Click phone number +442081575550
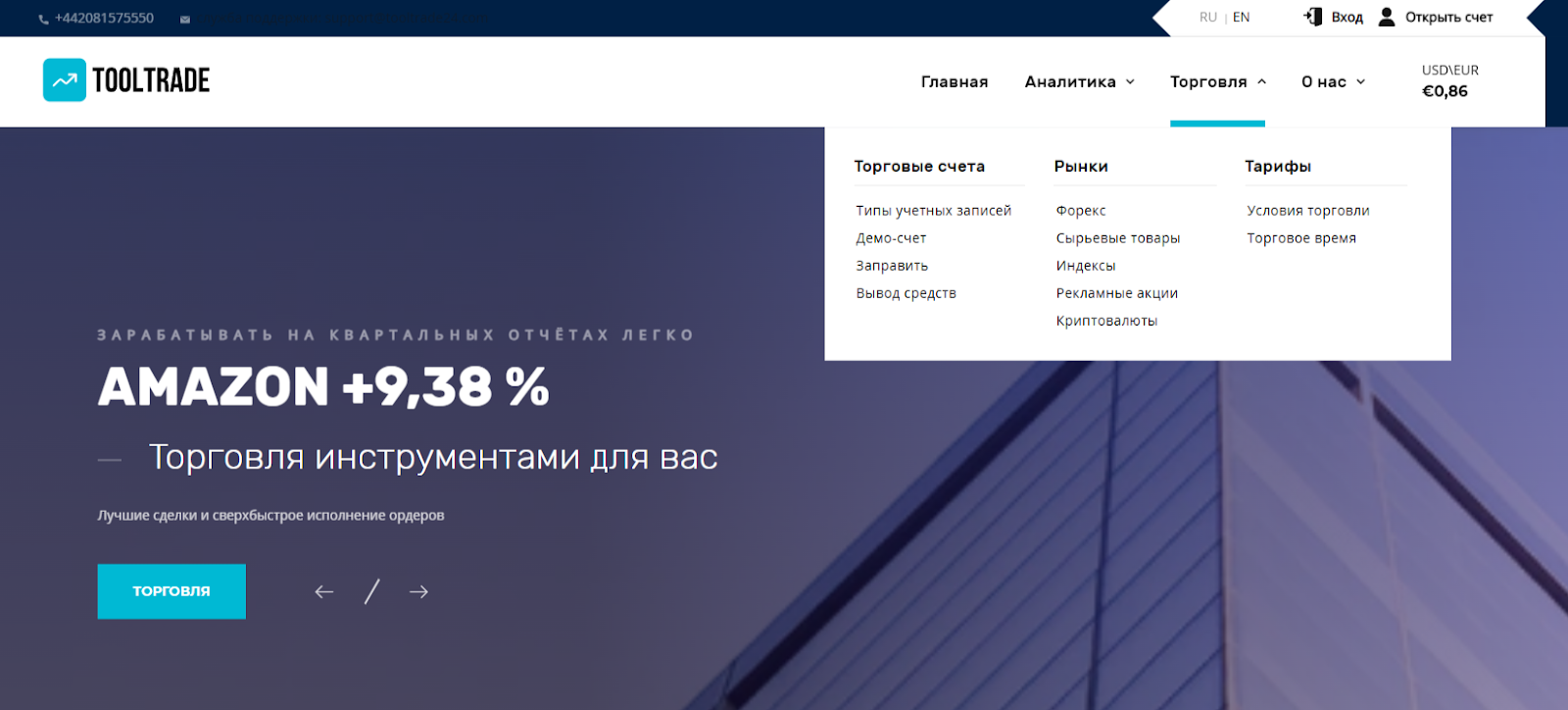The height and width of the screenshot is (710, 1568). (x=104, y=19)
